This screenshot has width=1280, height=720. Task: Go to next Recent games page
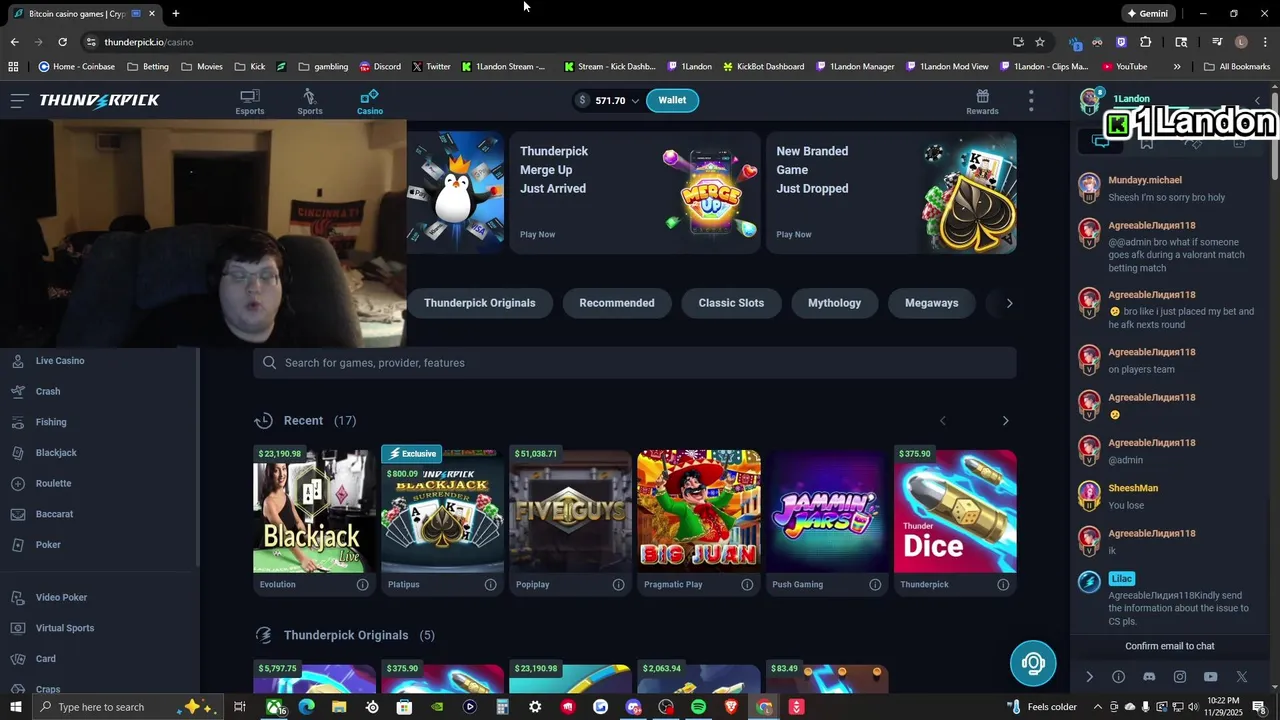1005,421
